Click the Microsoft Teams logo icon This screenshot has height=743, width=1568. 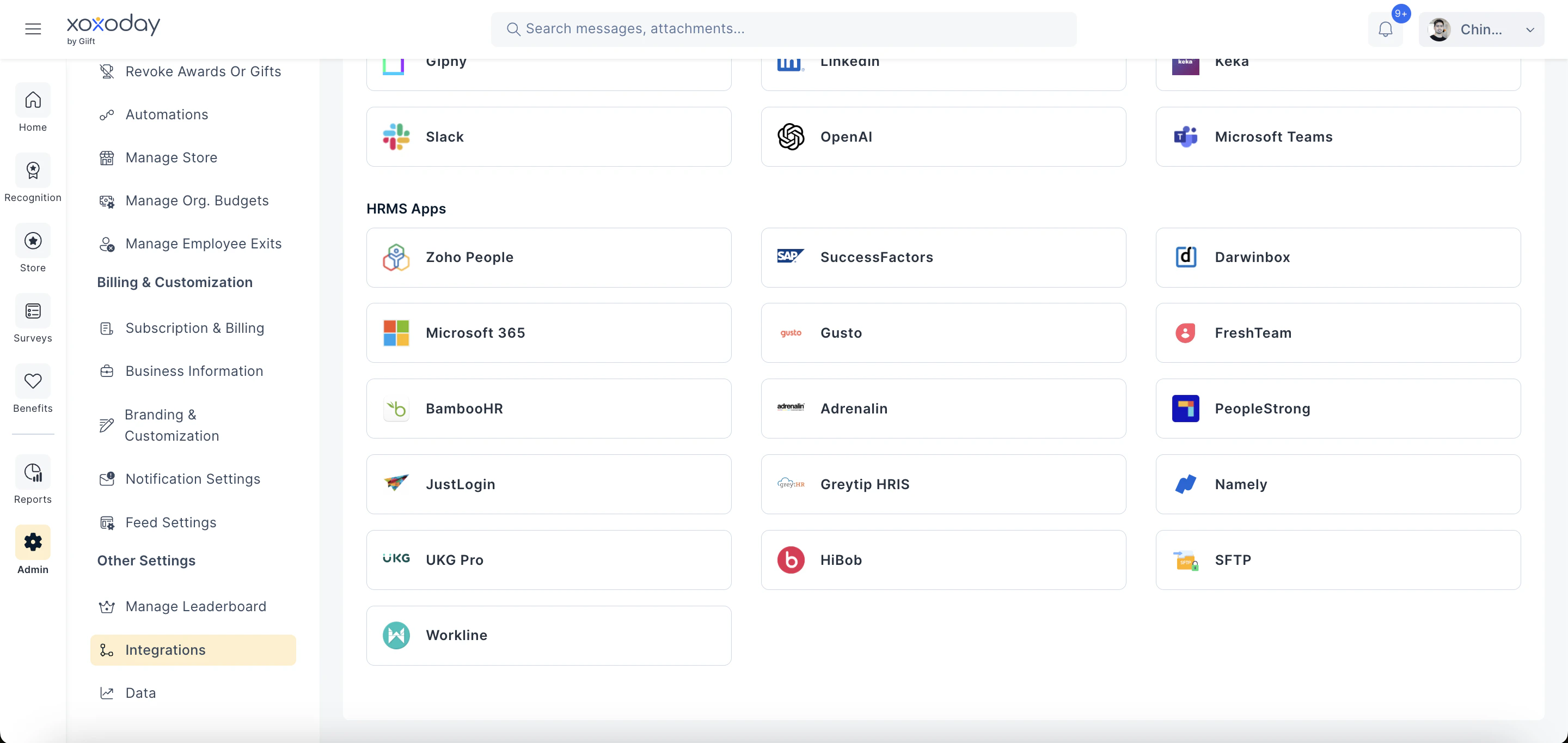(1185, 136)
